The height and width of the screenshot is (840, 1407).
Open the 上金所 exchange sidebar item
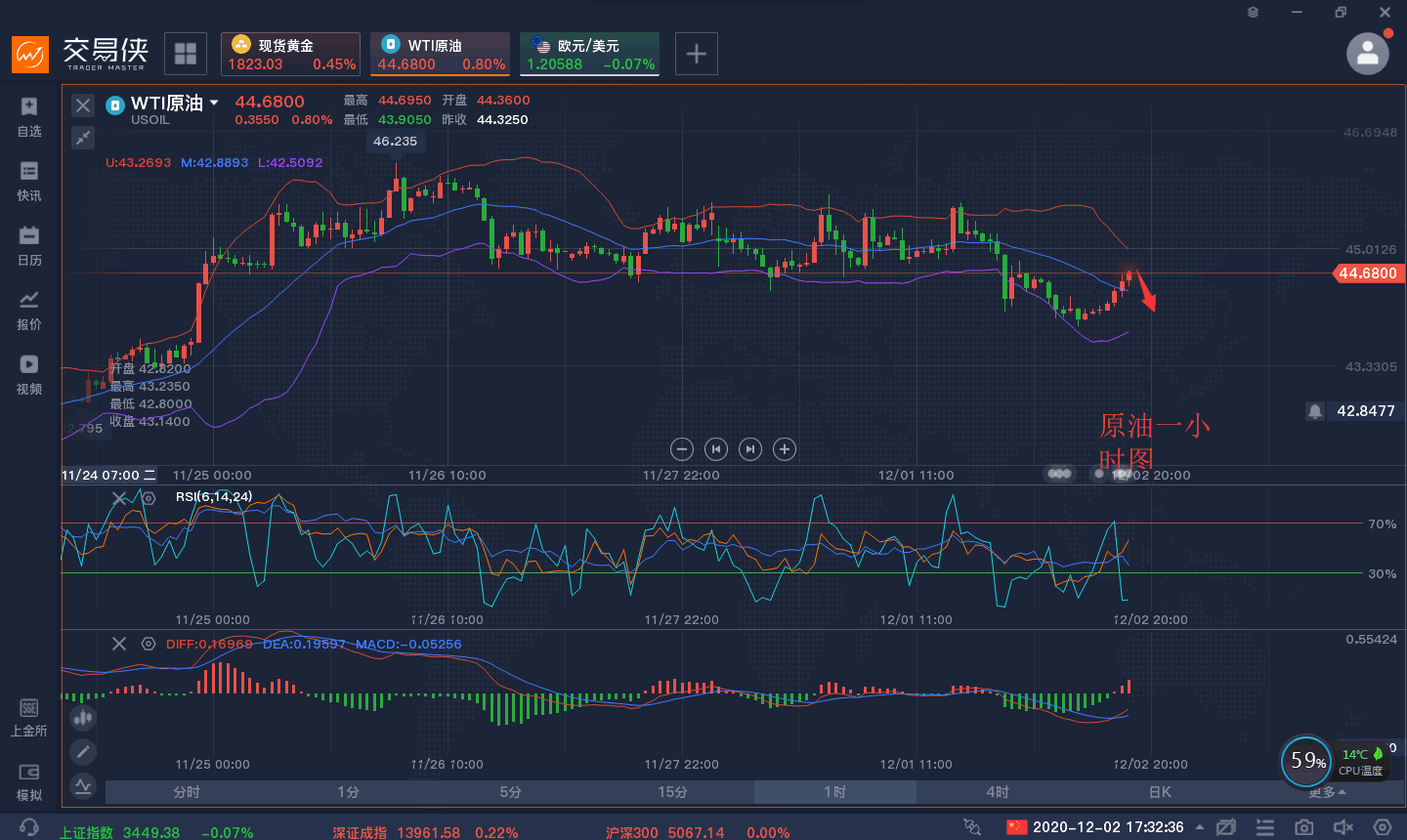pyautogui.click(x=29, y=718)
